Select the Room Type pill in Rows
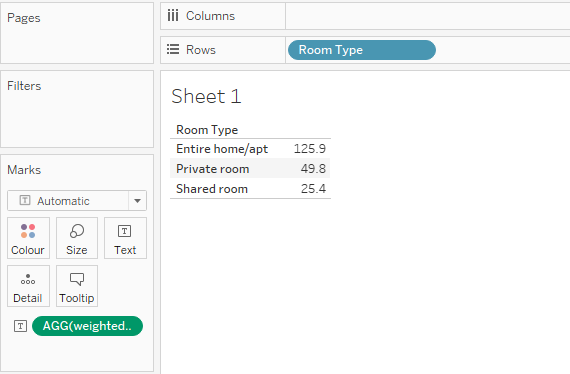This screenshot has height=374, width=570. click(x=362, y=50)
